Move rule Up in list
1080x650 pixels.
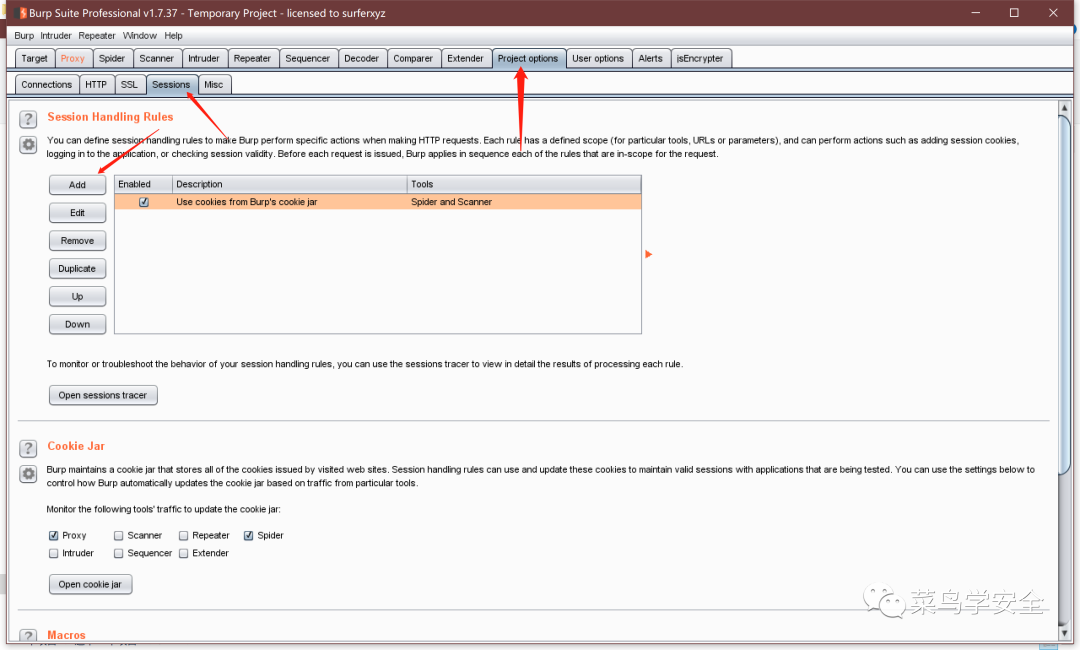click(x=77, y=297)
